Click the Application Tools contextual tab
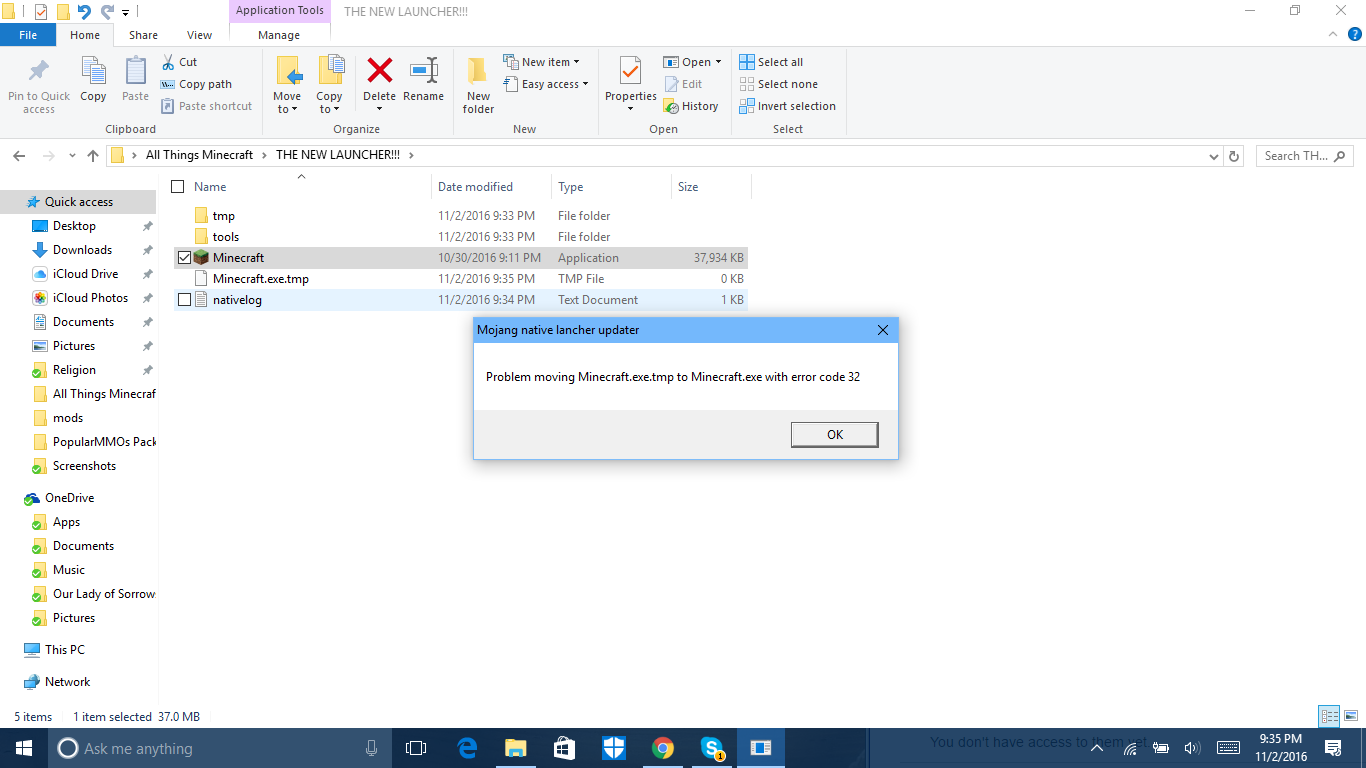 click(x=280, y=11)
